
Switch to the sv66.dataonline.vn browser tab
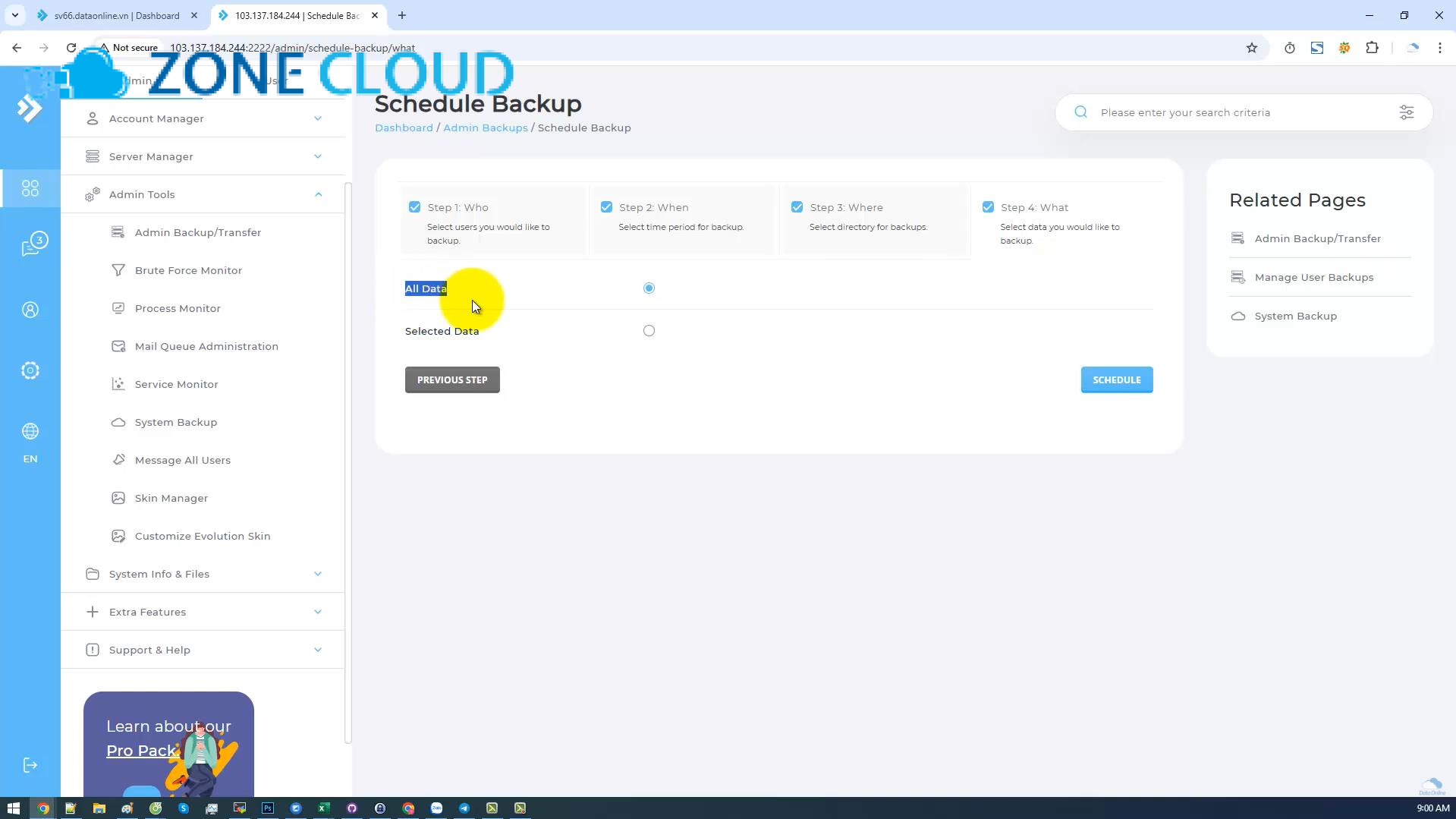(x=114, y=15)
